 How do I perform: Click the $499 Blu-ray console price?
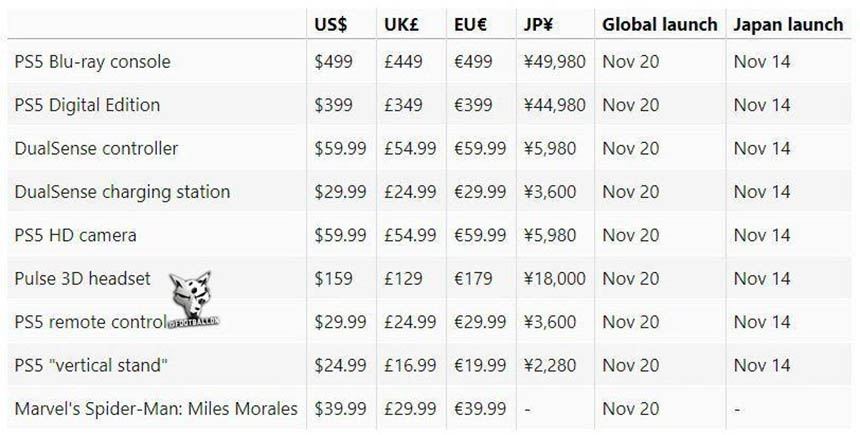[x=332, y=62]
